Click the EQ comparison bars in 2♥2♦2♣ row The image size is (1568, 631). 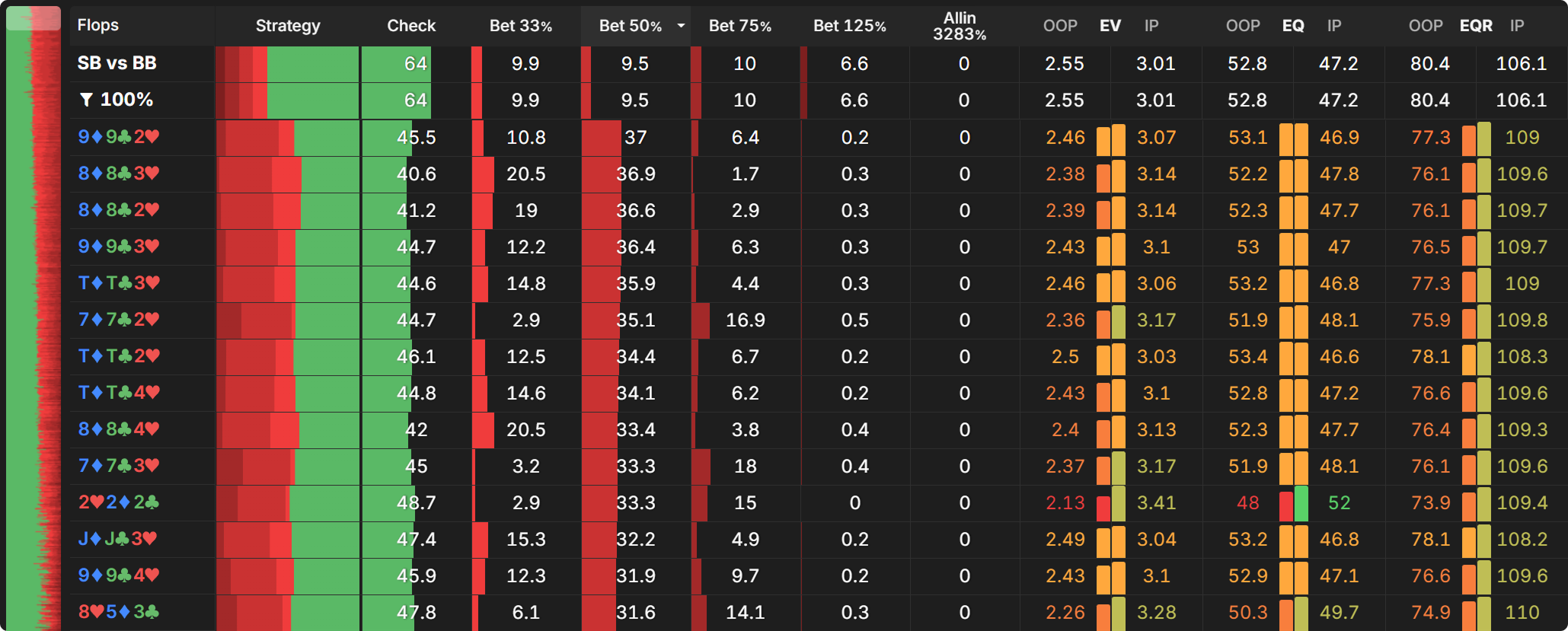click(1293, 504)
